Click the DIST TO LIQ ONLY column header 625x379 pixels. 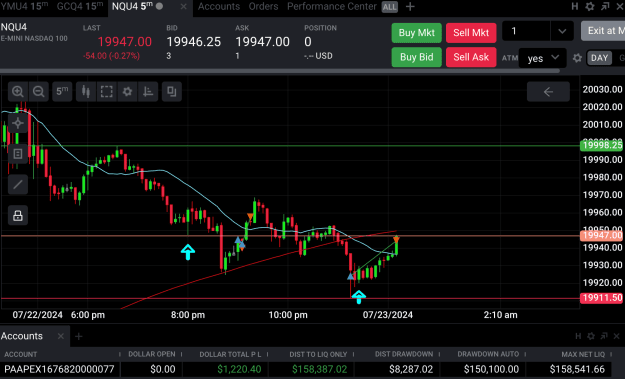coord(318,354)
